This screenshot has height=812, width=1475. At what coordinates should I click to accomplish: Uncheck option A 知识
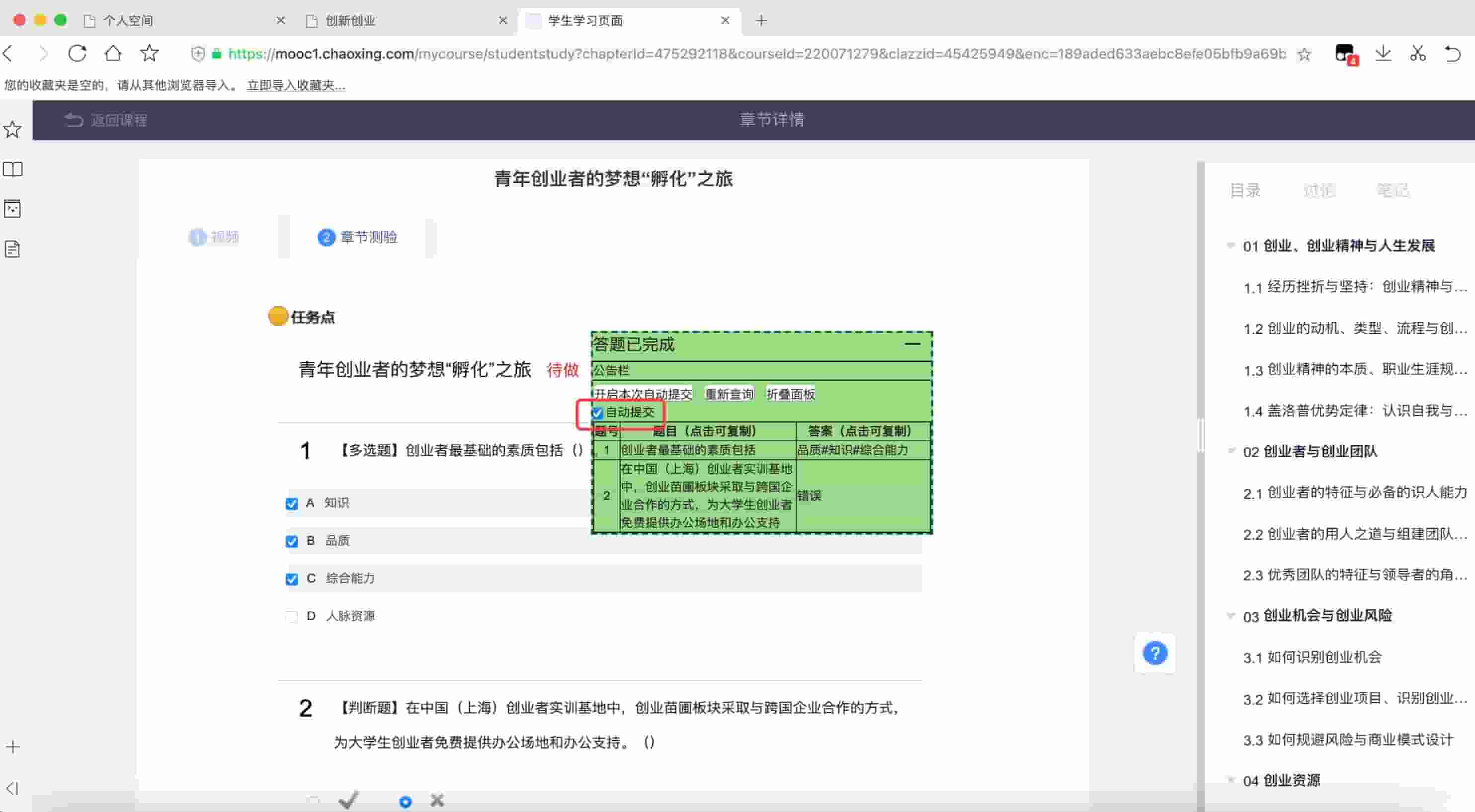click(x=292, y=504)
